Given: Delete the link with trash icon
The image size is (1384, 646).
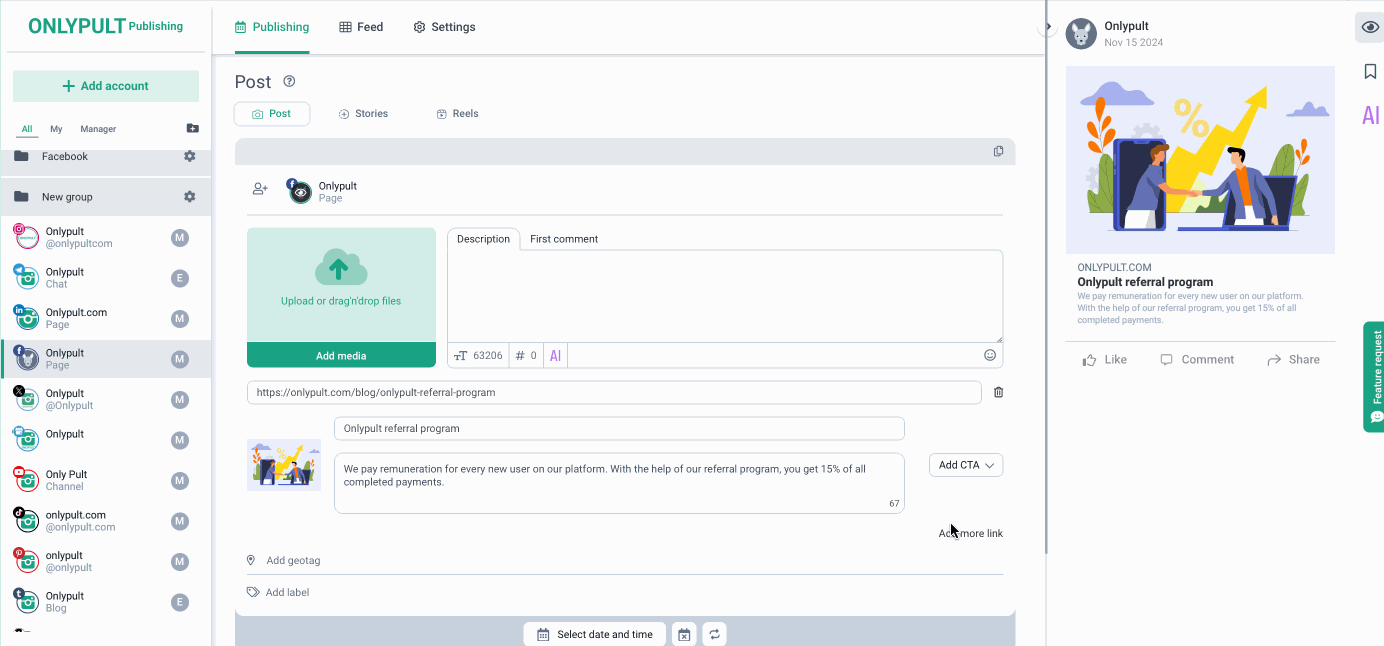Looking at the screenshot, I should [998, 393].
